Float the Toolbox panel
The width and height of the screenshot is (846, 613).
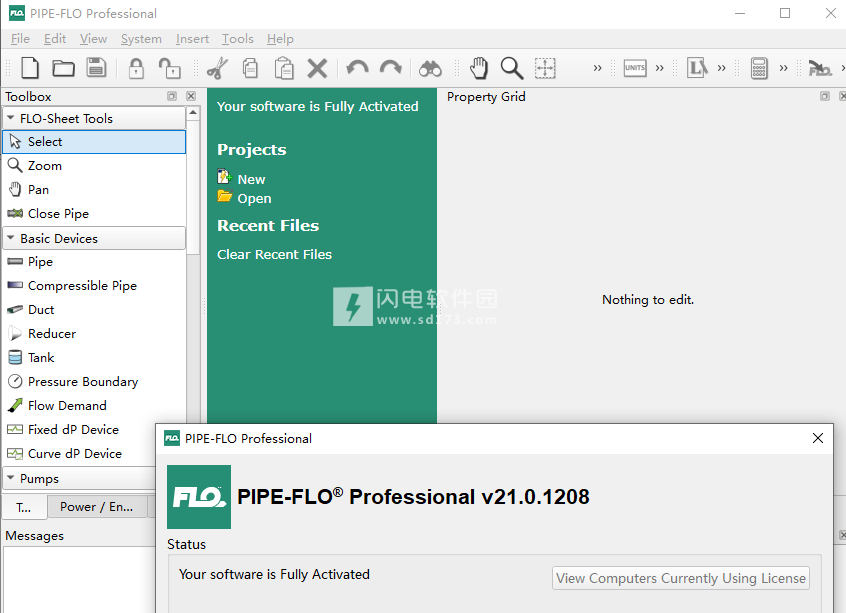point(172,96)
